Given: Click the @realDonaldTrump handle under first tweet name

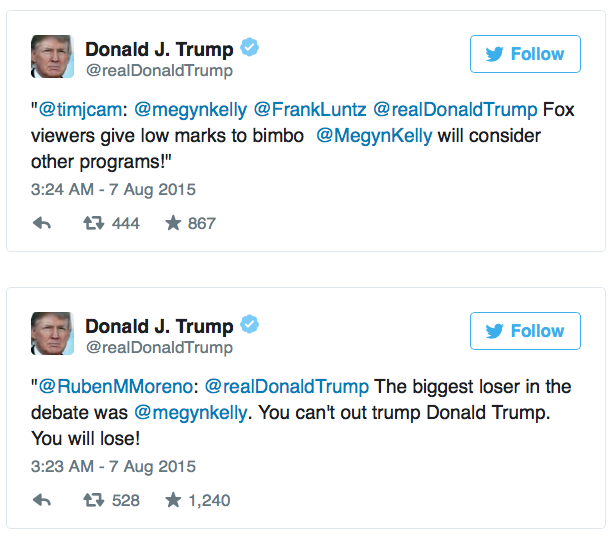Looking at the screenshot, I should click(x=158, y=71).
